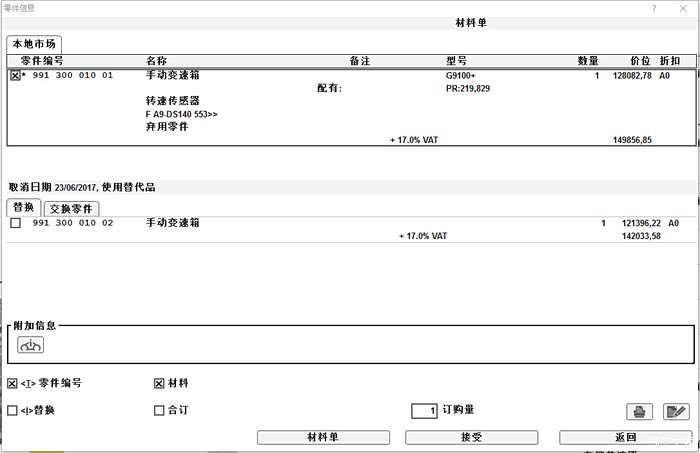This screenshot has height=453, width=700.
Task: Click the 配有: label
Action: point(329,88)
